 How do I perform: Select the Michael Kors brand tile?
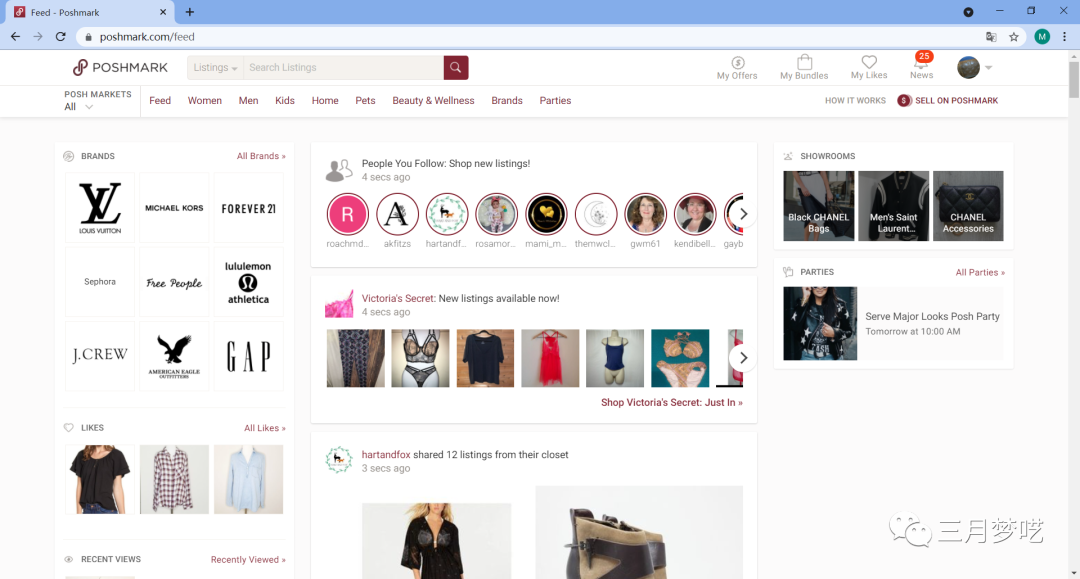coord(174,208)
